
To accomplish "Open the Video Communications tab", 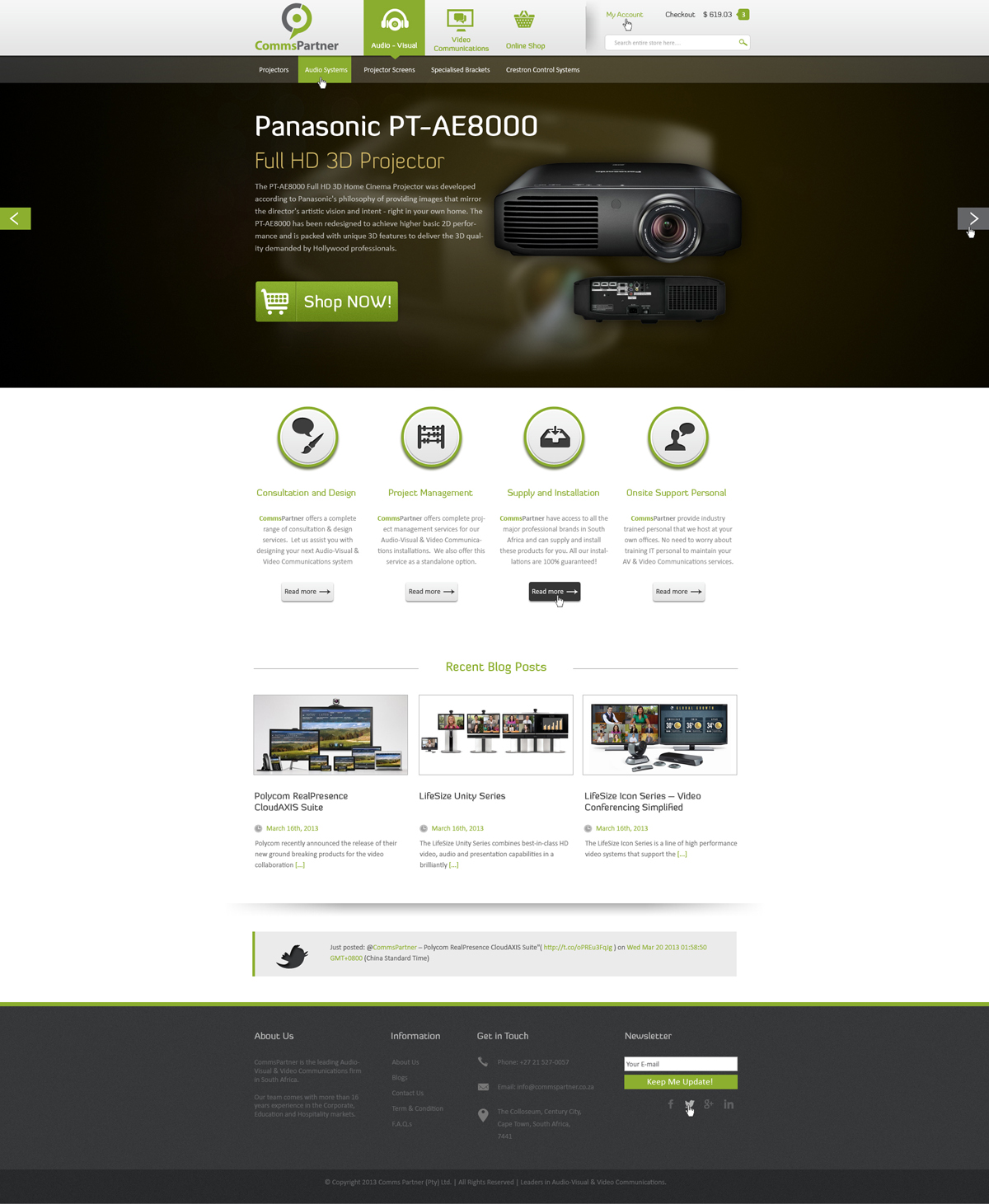I will 461,30.
